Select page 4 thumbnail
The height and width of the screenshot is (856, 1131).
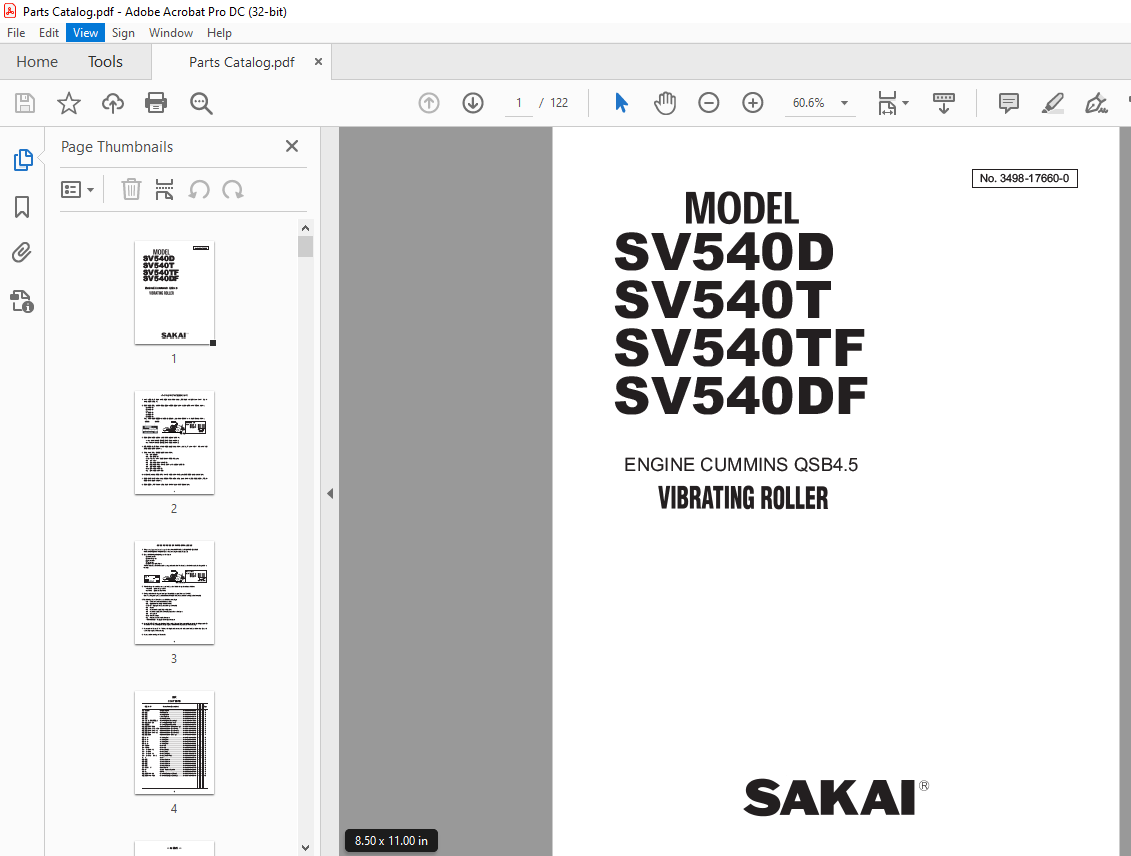(175, 743)
